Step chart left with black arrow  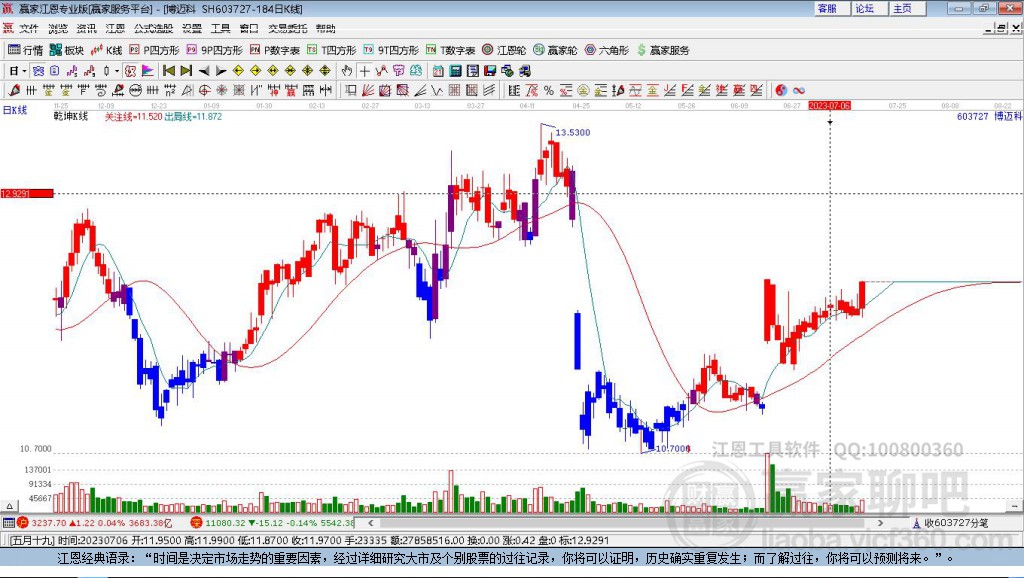coord(203,71)
